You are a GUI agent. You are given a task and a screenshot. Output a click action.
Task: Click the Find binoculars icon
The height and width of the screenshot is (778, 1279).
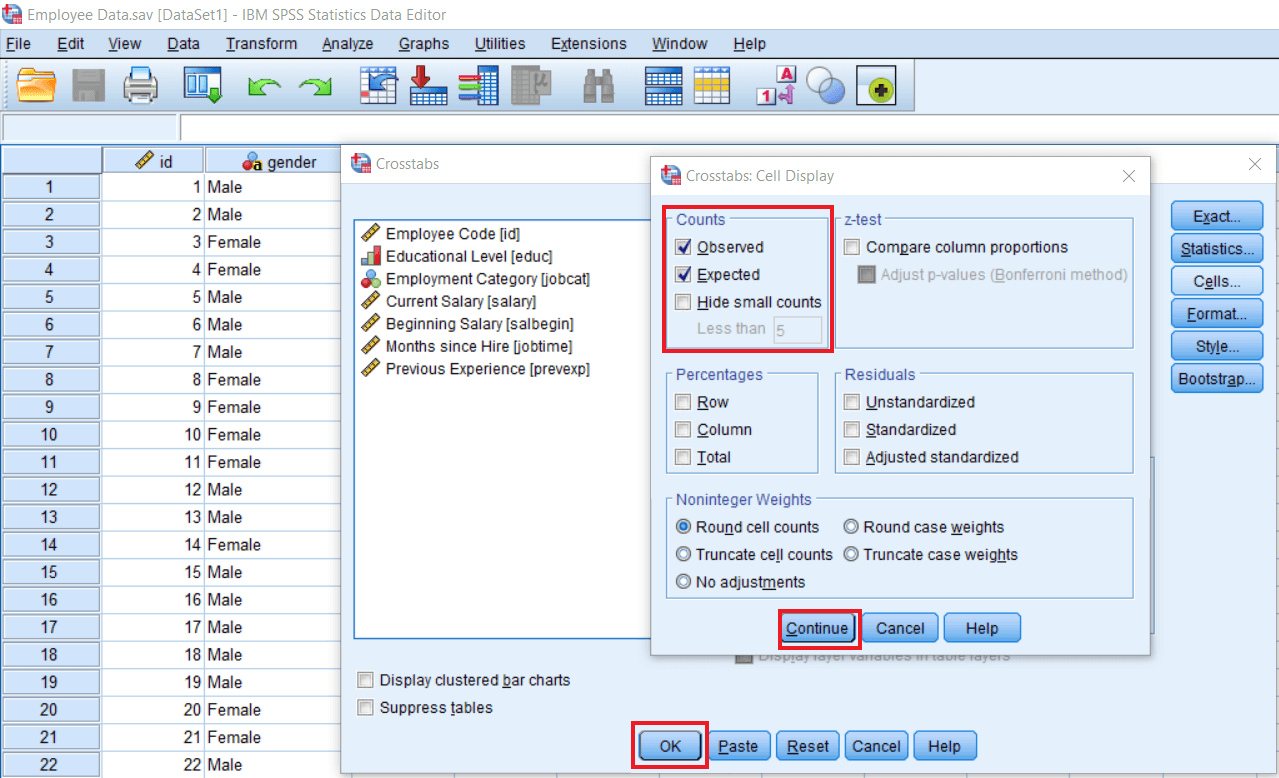click(x=599, y=86)
